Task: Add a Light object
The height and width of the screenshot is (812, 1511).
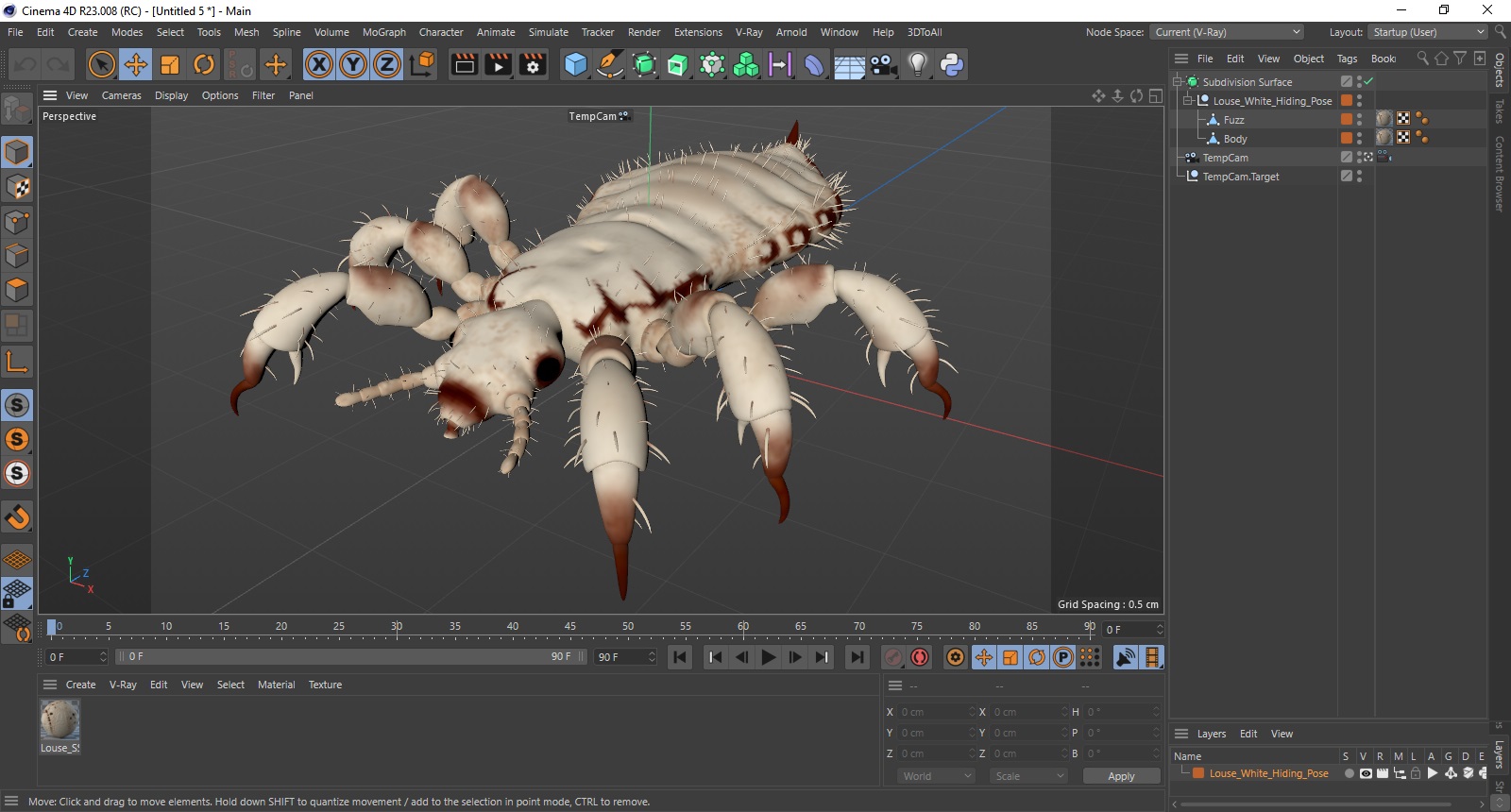Action: tap(917, 64)
